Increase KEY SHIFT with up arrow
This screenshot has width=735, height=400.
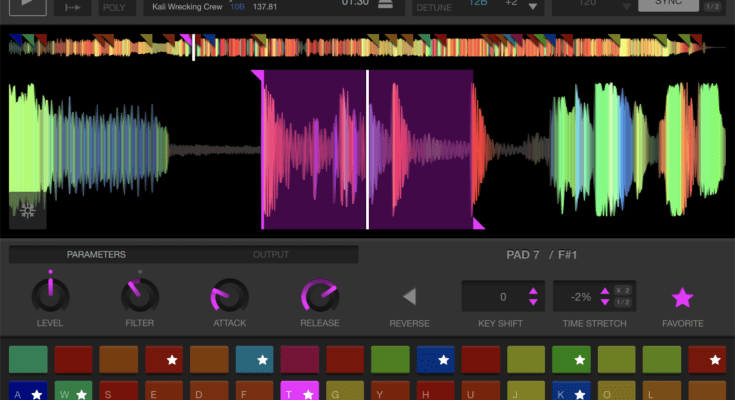533,291
